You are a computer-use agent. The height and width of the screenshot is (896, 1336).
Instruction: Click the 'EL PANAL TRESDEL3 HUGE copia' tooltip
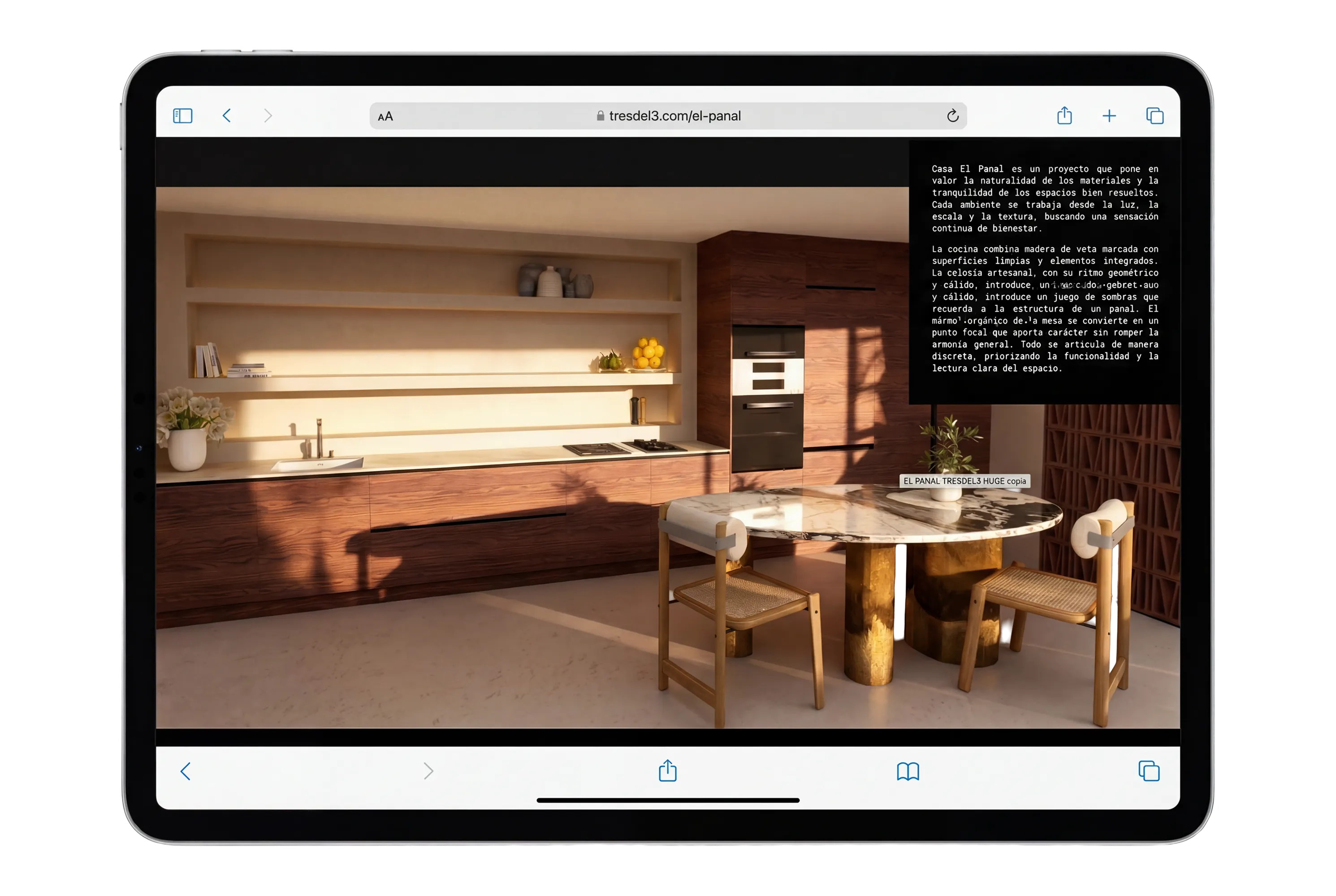click(964, 481)
